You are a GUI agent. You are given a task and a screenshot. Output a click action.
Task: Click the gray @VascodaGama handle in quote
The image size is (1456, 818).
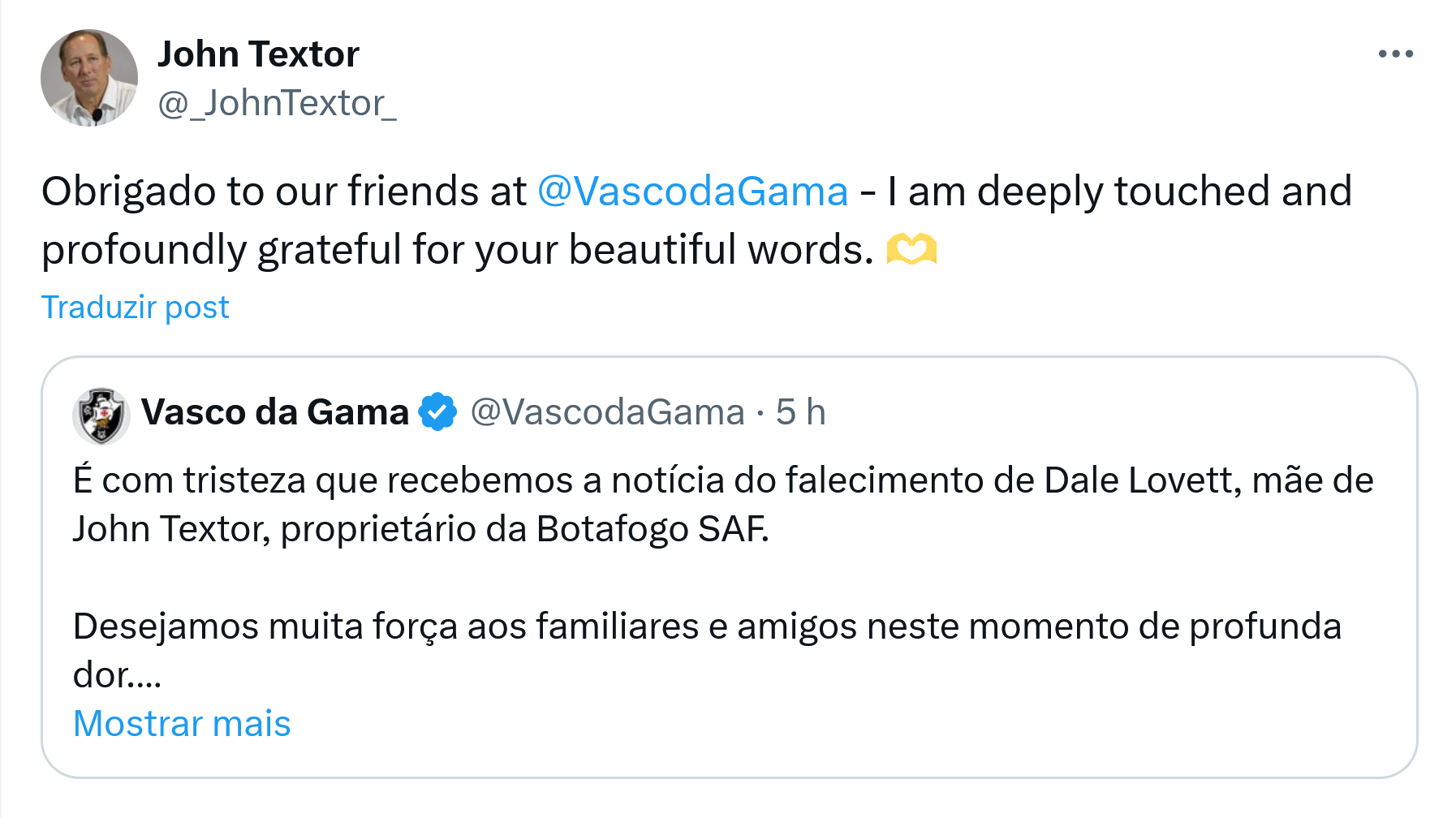click(x=607, y=412)
